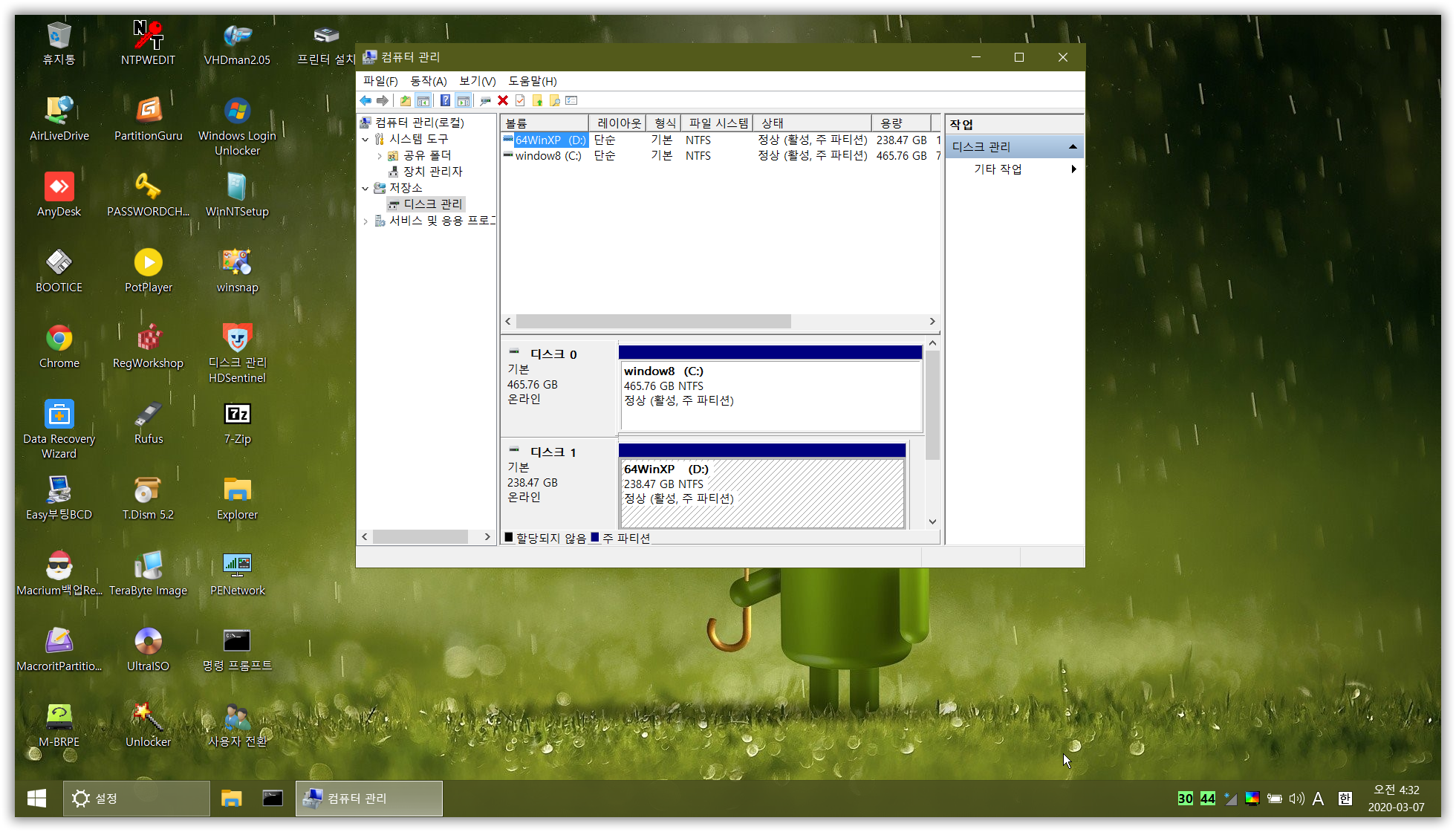Collapse the 시스템 도구 tree node
Viewport: 1456px width, 832px height.
coord(365,139)
